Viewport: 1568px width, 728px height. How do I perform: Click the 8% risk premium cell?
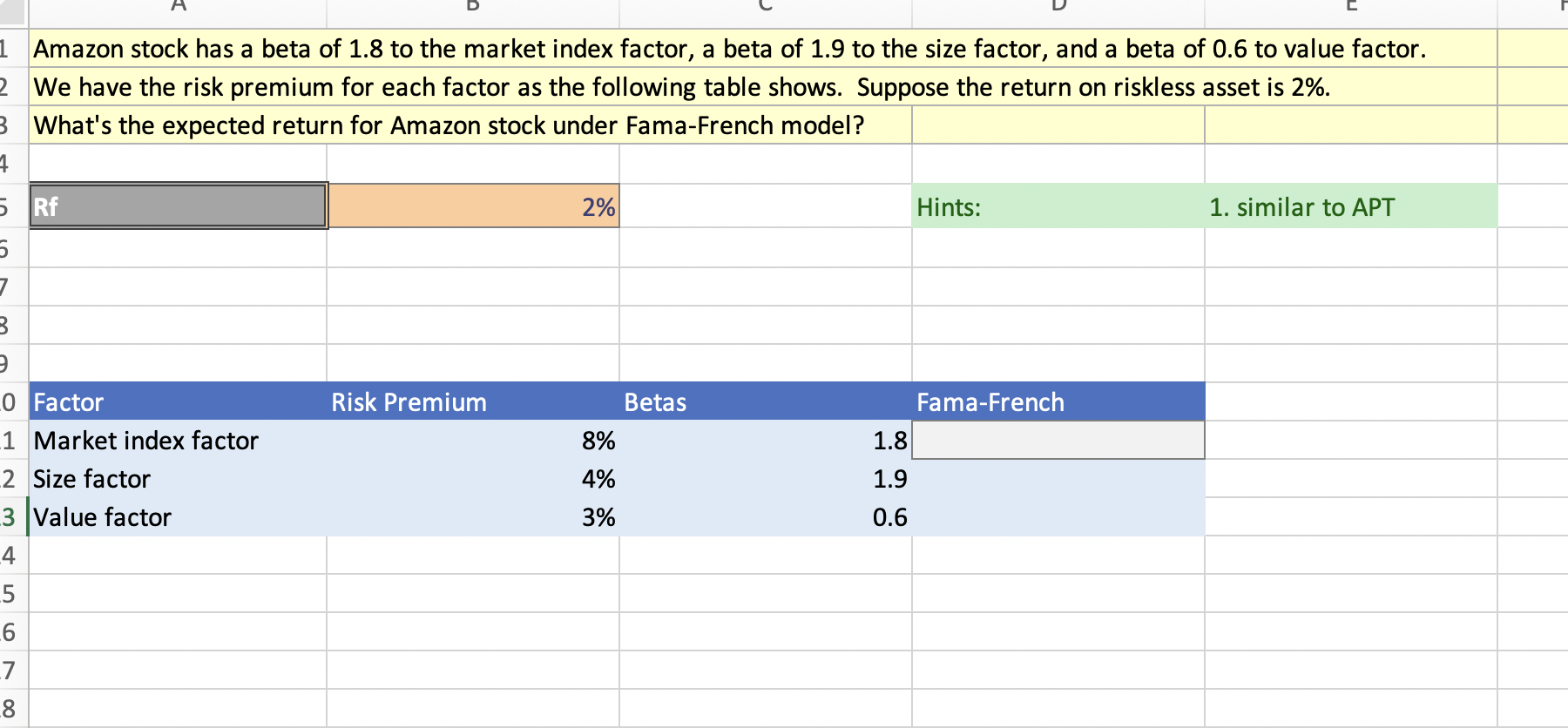tap(473, 441)
